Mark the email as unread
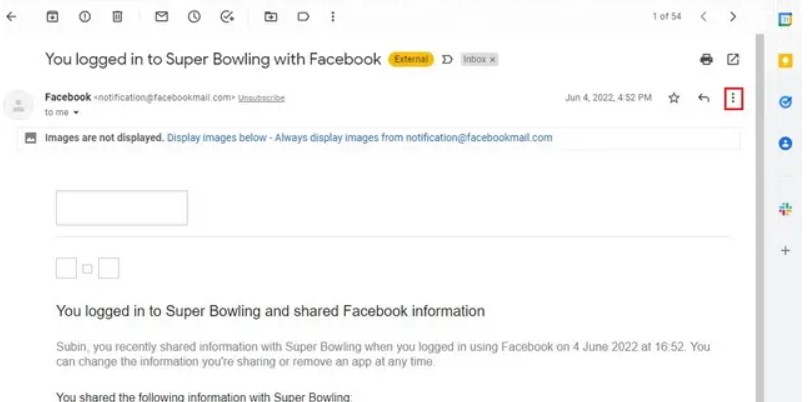The width and height of the screenshot is (812, 402). tap(161, 17)
